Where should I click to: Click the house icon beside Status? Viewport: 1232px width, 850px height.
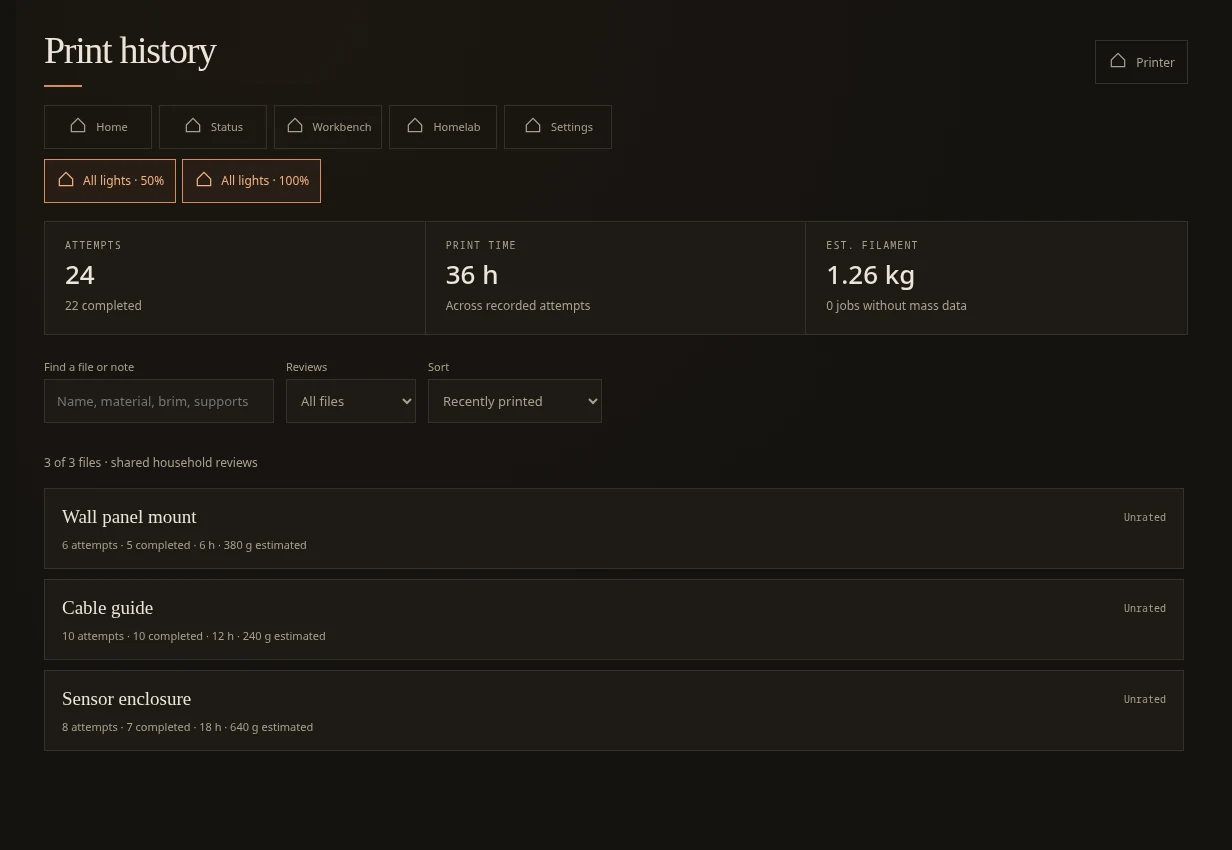193,126
